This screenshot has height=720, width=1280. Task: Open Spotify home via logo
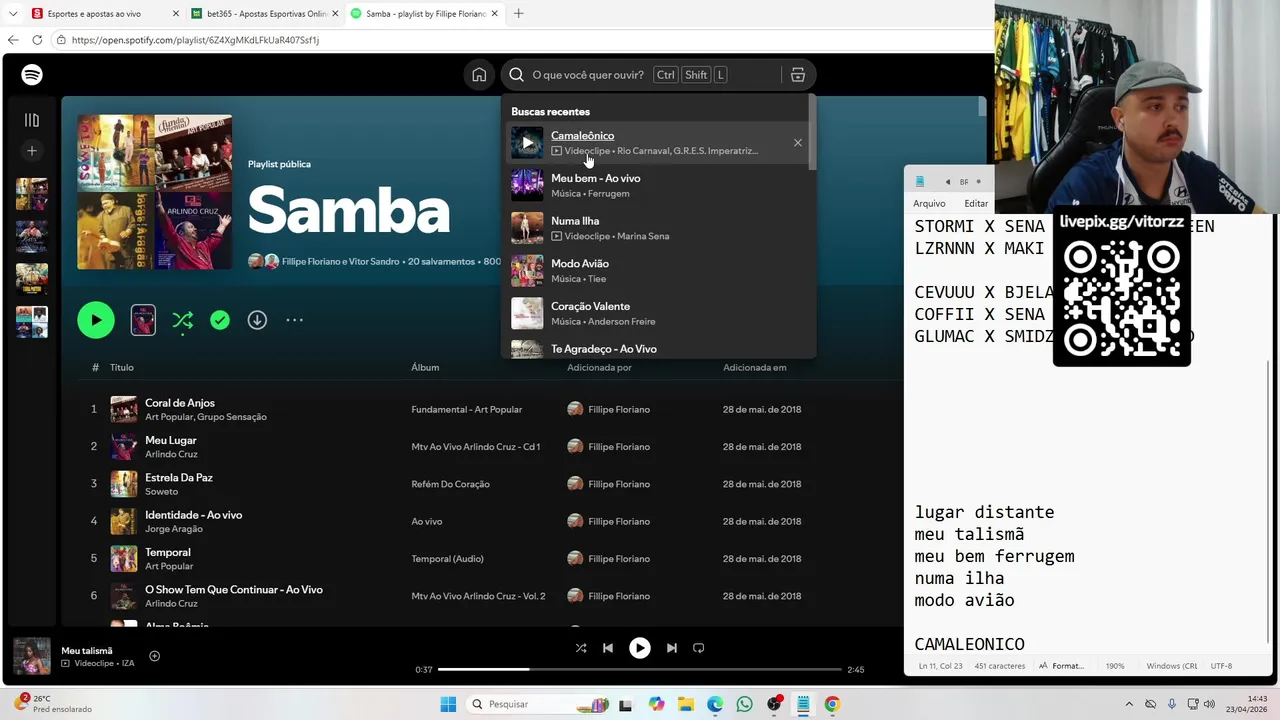point(32,75)
